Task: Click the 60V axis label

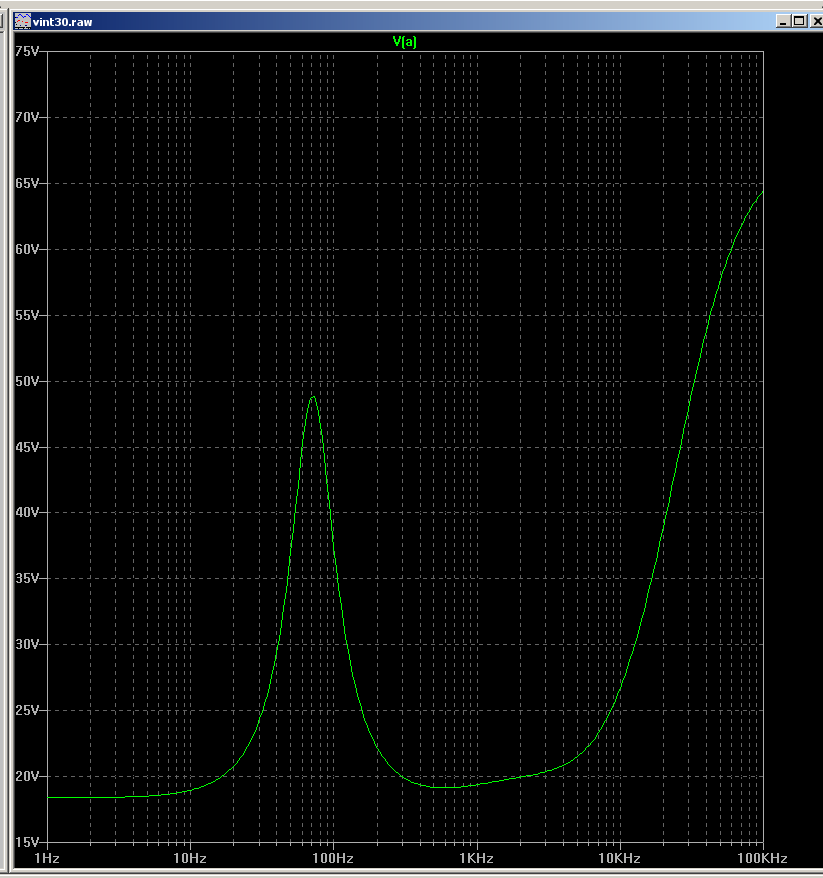Action: pyautogui.click(x=27, y=249)
